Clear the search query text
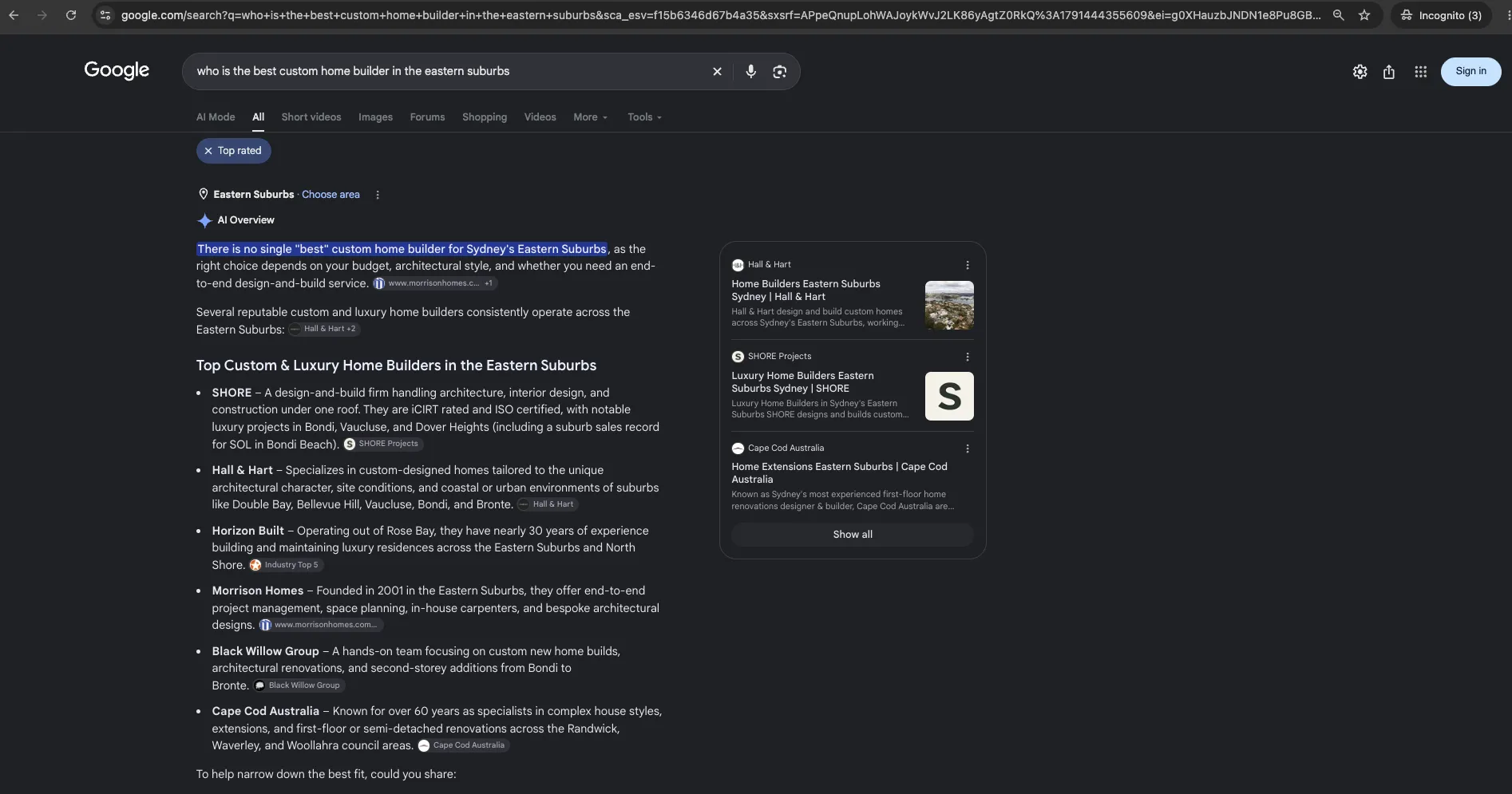This screenshot has width=1512, height=794. click(x=717, y=72)
